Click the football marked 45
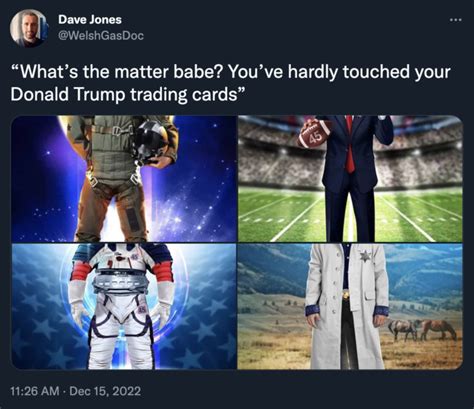This screenshot has height=409, width=474. (314, 134)
